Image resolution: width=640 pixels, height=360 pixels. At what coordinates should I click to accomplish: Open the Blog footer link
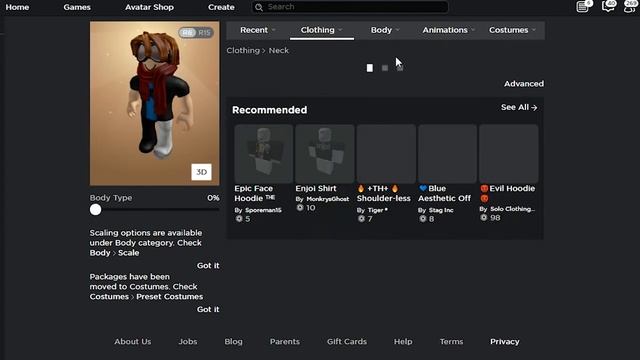233,342
